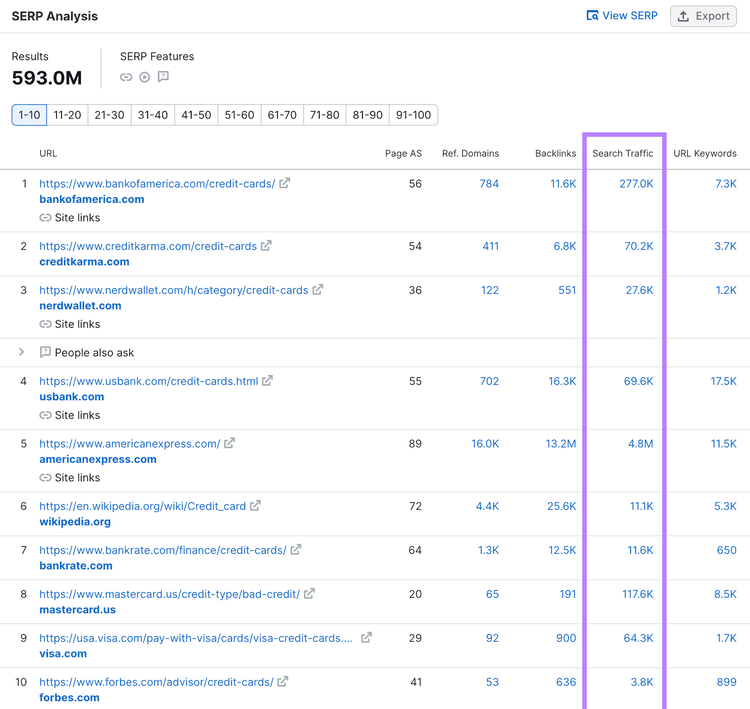Screen dimensions: 750x709
Task: Open the mastercard.us bad-credit URL
Action: (x=169, y=594)
